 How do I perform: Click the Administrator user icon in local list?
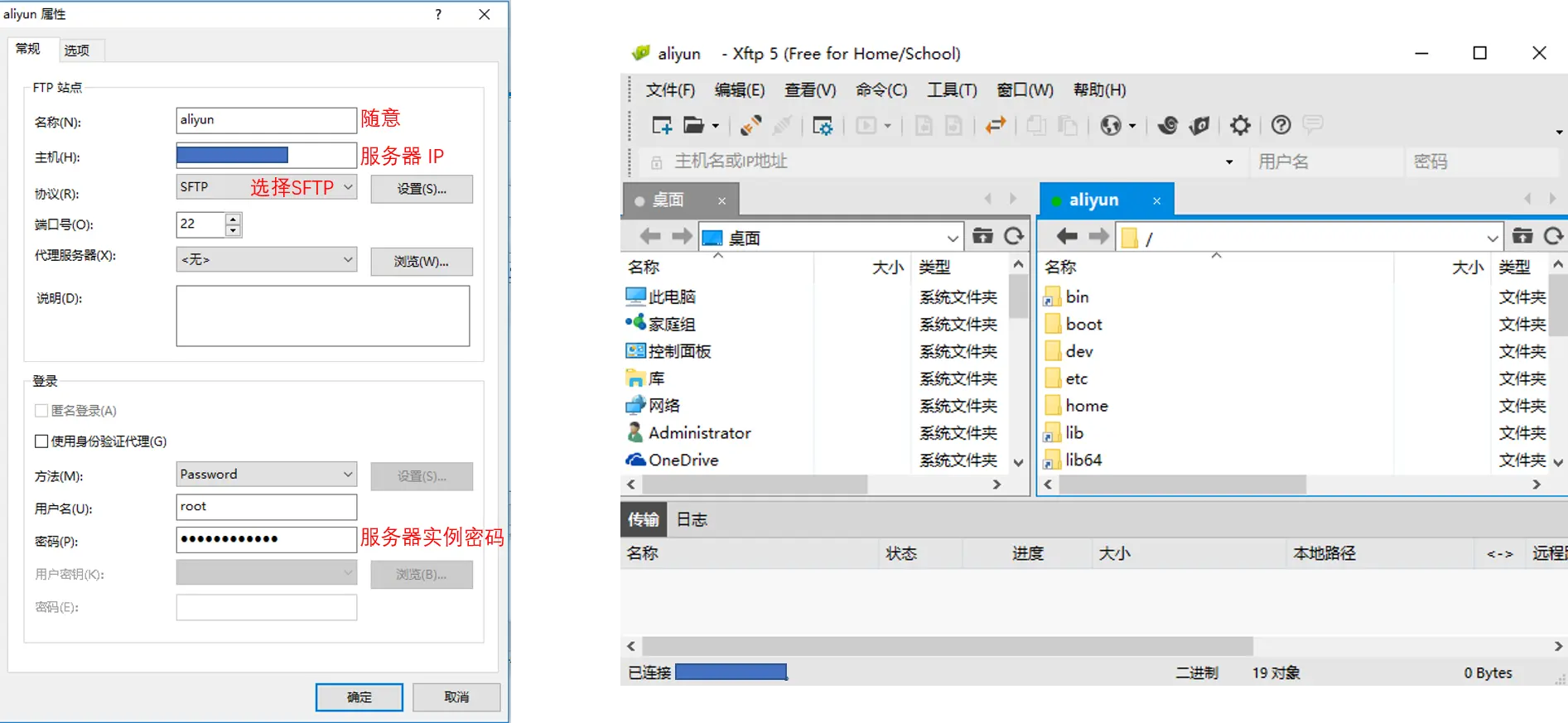(635, 432)
